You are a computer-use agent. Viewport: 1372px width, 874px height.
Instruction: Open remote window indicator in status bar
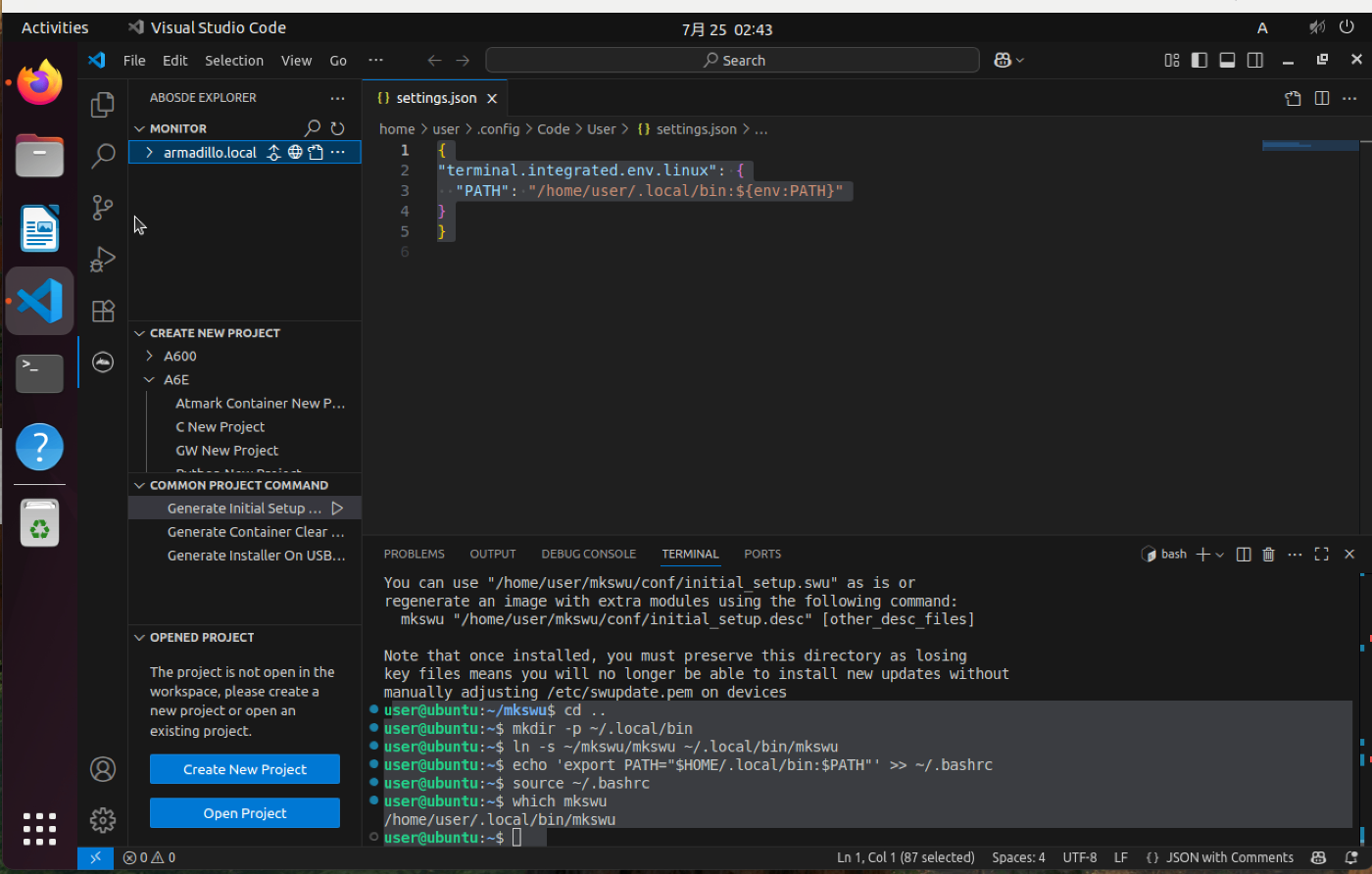[95, 857]
